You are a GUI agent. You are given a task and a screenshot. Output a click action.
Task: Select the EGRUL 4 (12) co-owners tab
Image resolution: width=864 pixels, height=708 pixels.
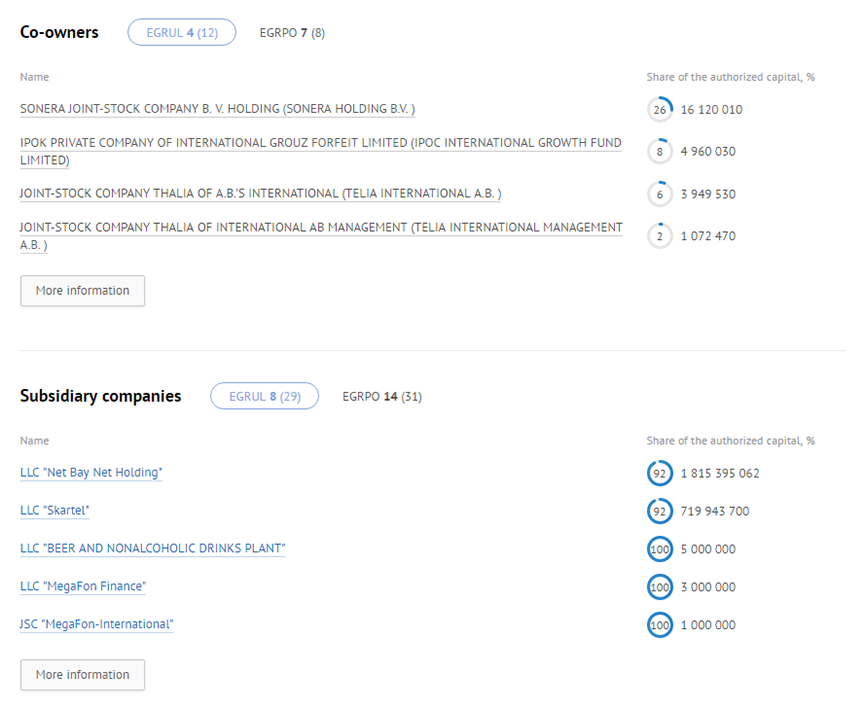click(182, 33)
